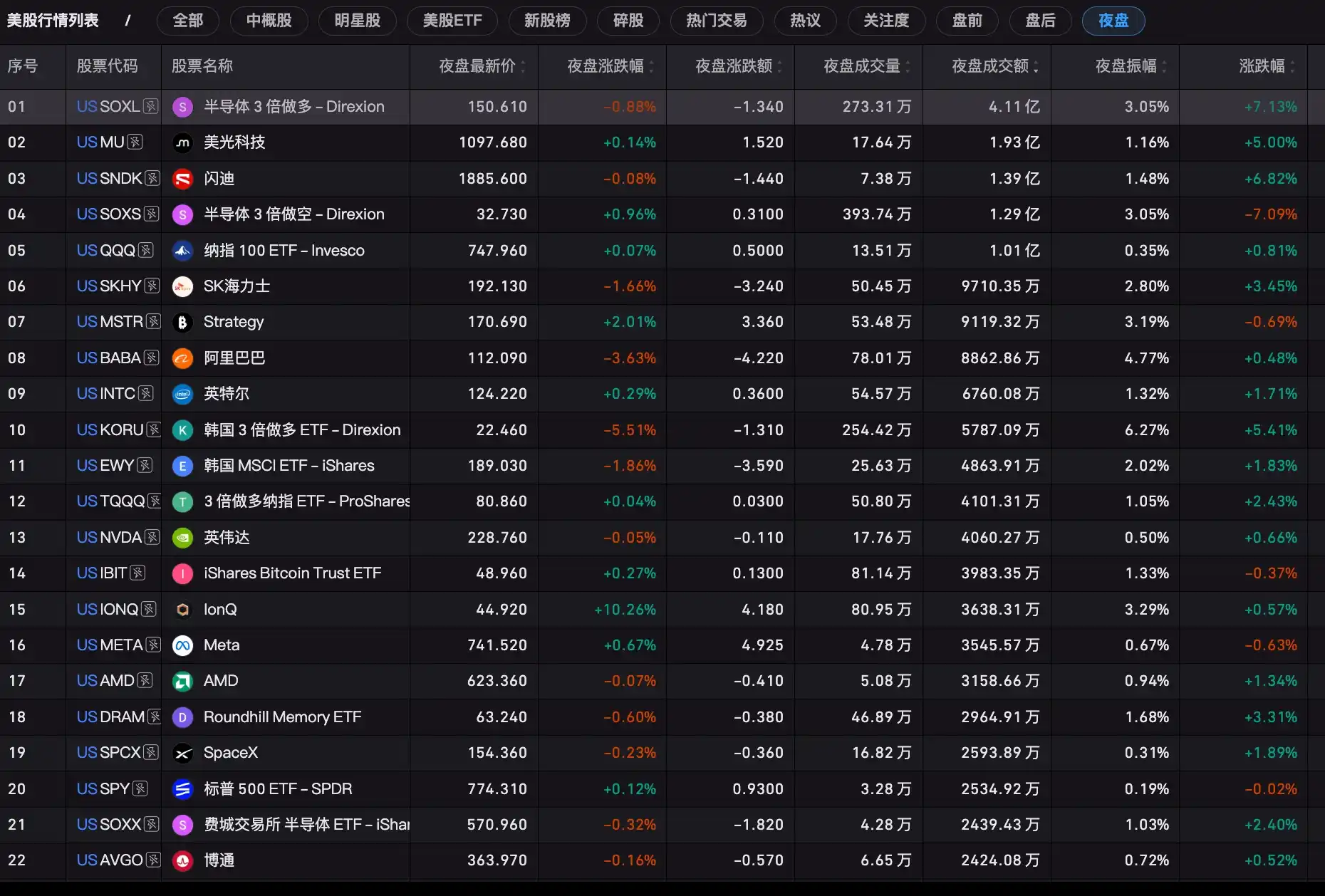
Task: Open the US NVDA ticker link
Action: click(110, 538)
